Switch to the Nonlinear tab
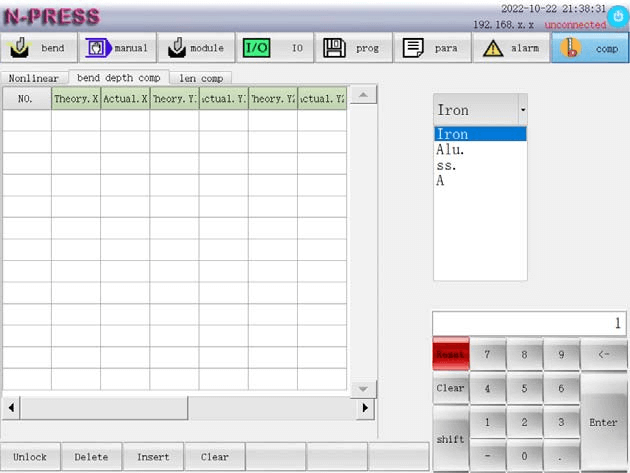Screen dimensions: 630x473 (34, 78)
